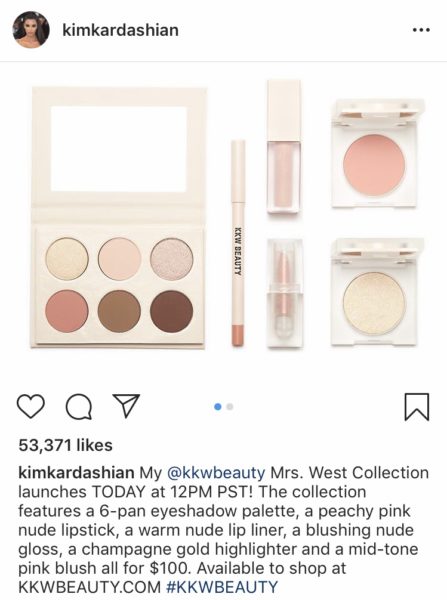447x600 pixels.
Task: Share post with paper plane icon
Action: [126, 405]
